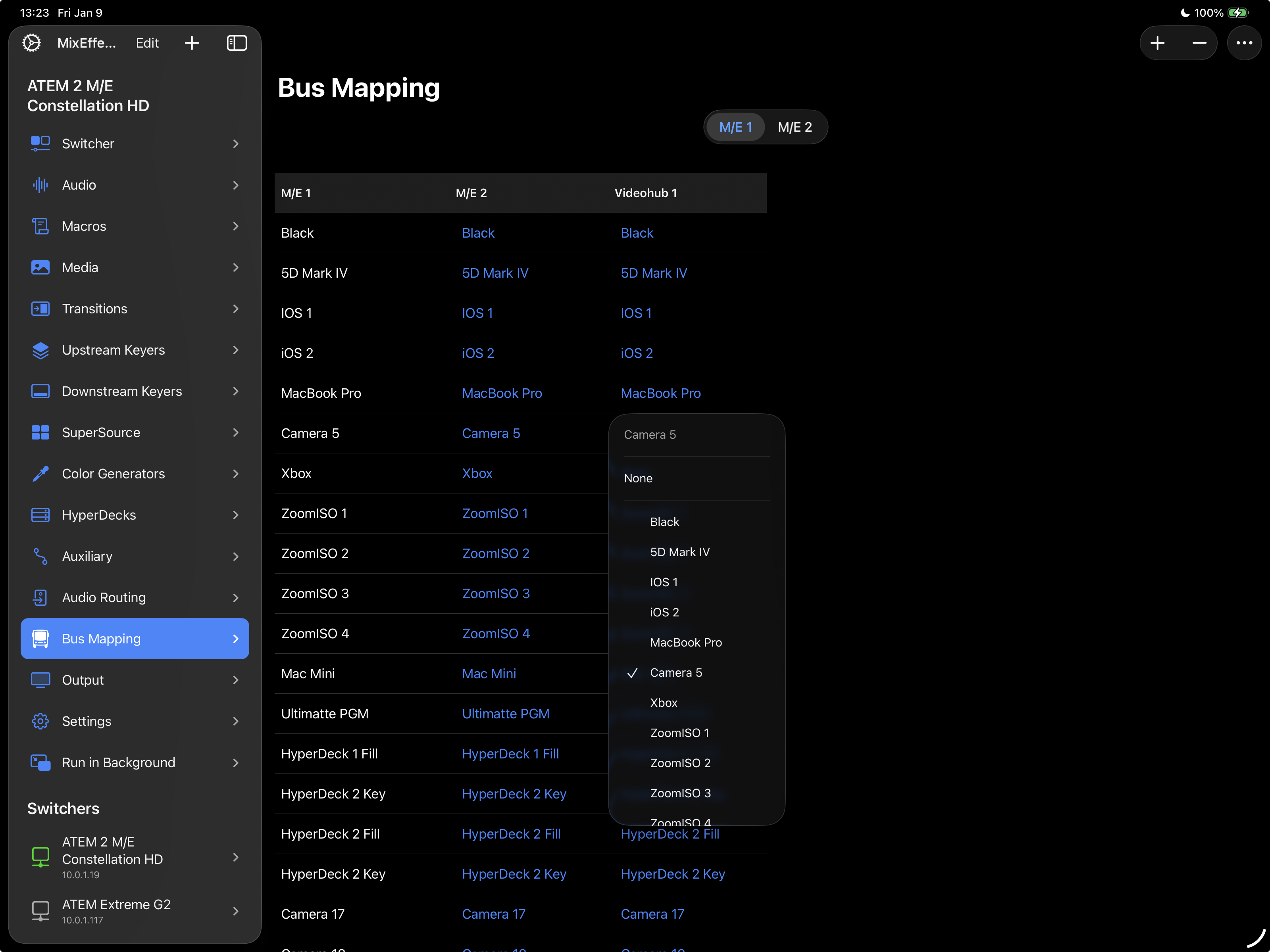Choose checked Camera 5 in popup list
The image size is (1270, 952).
pyautogui.click(x=676, y=672)
